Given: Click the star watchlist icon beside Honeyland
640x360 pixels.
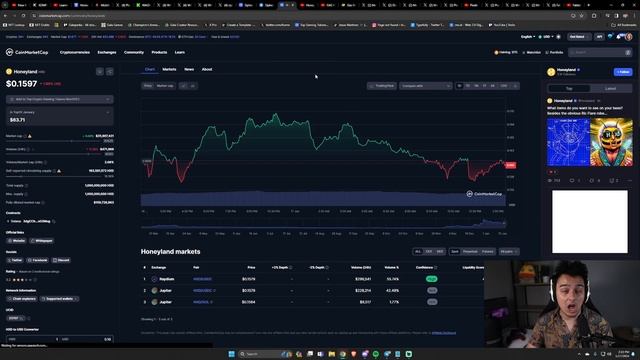Looking at the screenshot, I should point(100,72).
